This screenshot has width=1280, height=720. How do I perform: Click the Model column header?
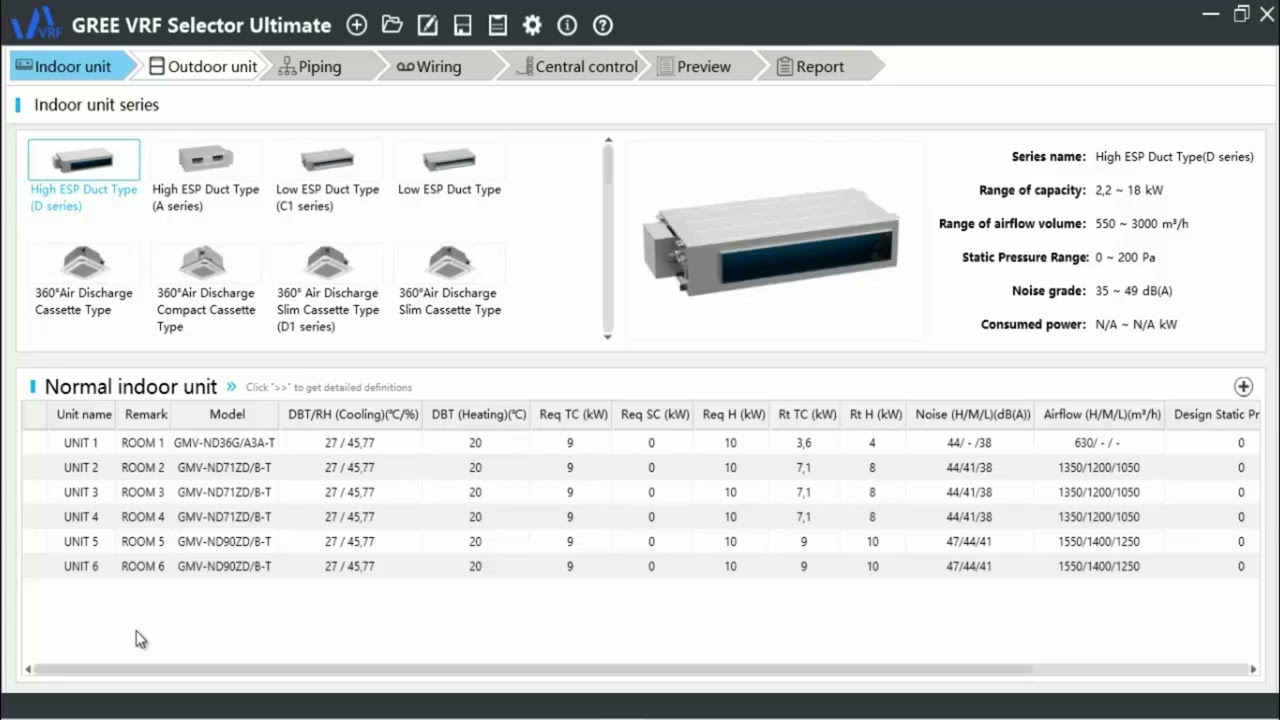[227, 414]
